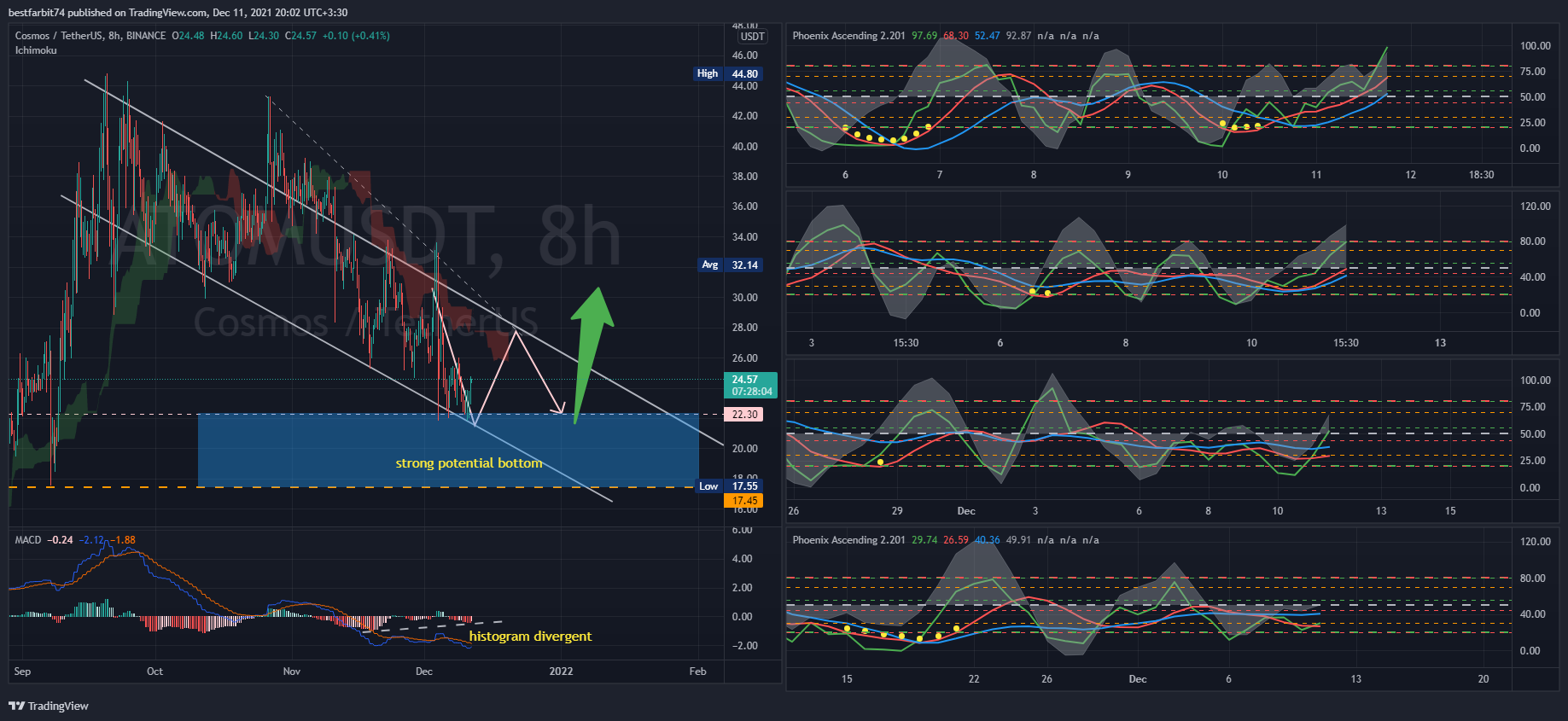Click Sep on the main chart time axis
The height and width of the screenshot is (721, 1568).
click(23, 672)
